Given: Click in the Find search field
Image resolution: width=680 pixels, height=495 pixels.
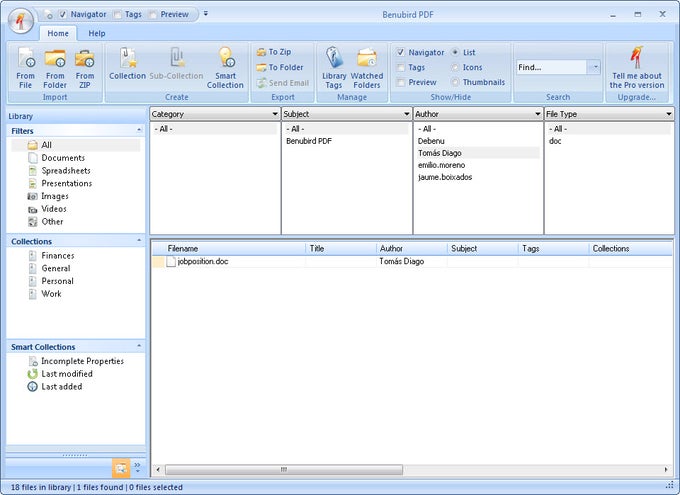Looking at the screenshot, I should [x=552, y=67].
